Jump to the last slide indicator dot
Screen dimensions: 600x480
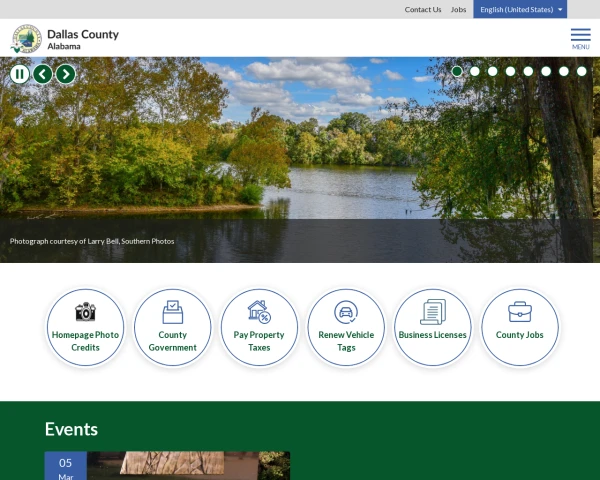tap(582, 71)
